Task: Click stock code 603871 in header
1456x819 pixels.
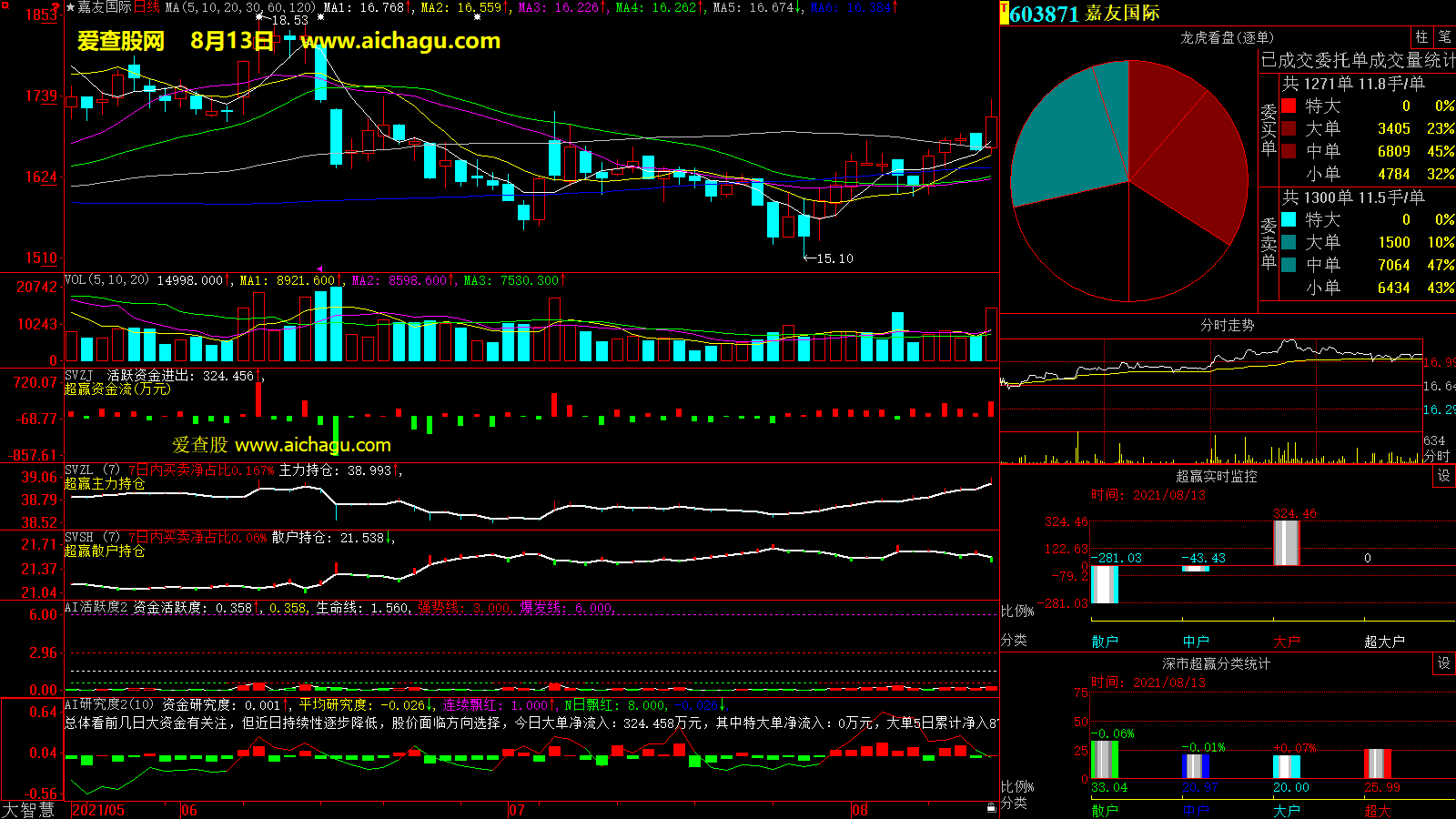Action: tap(1044, 14)
